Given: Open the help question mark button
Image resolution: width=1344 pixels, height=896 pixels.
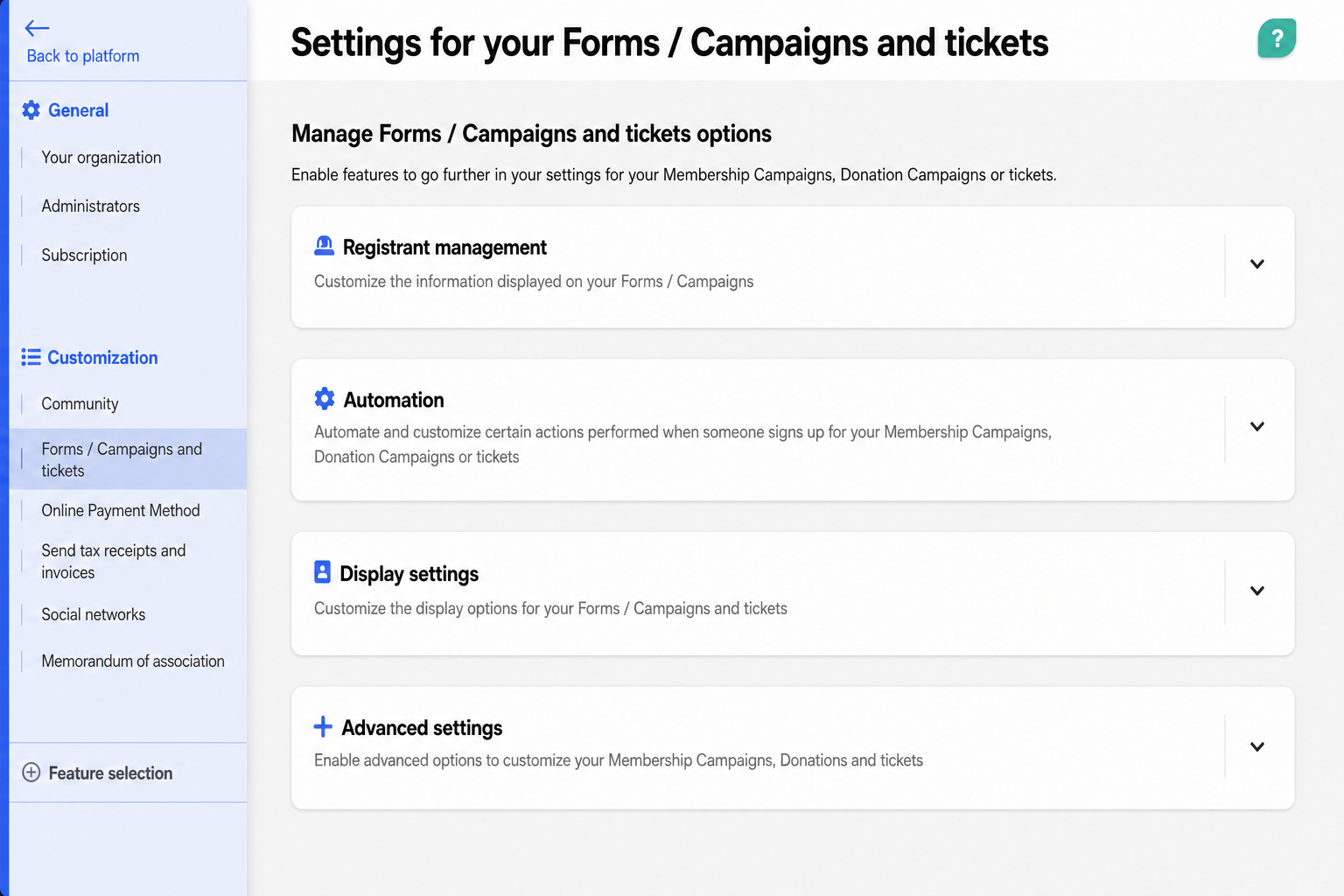Looking at the screenshot, I should (1277, 38).
